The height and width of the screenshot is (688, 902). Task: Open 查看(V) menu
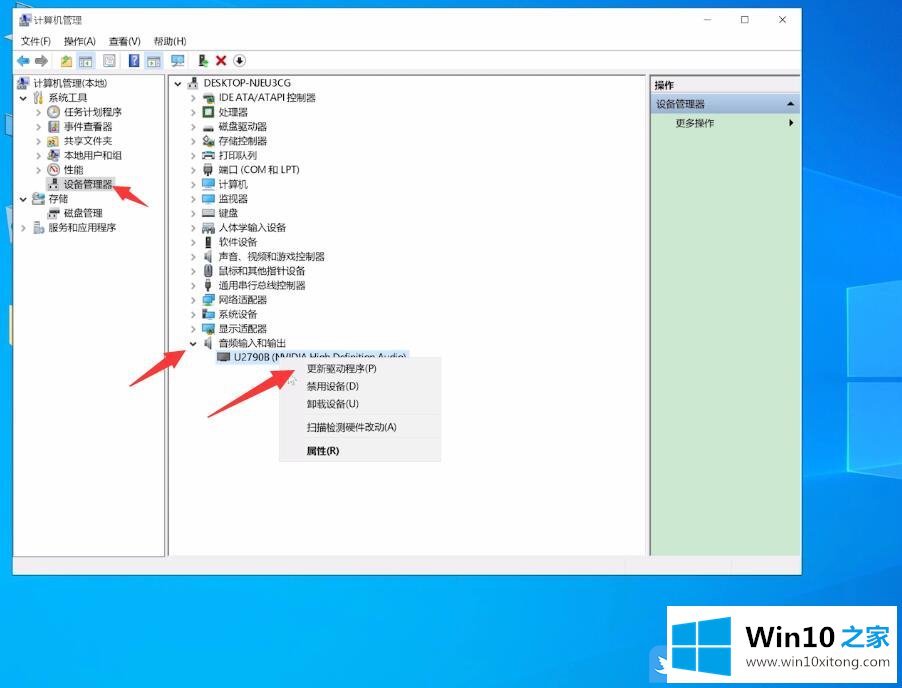(125, 41)
